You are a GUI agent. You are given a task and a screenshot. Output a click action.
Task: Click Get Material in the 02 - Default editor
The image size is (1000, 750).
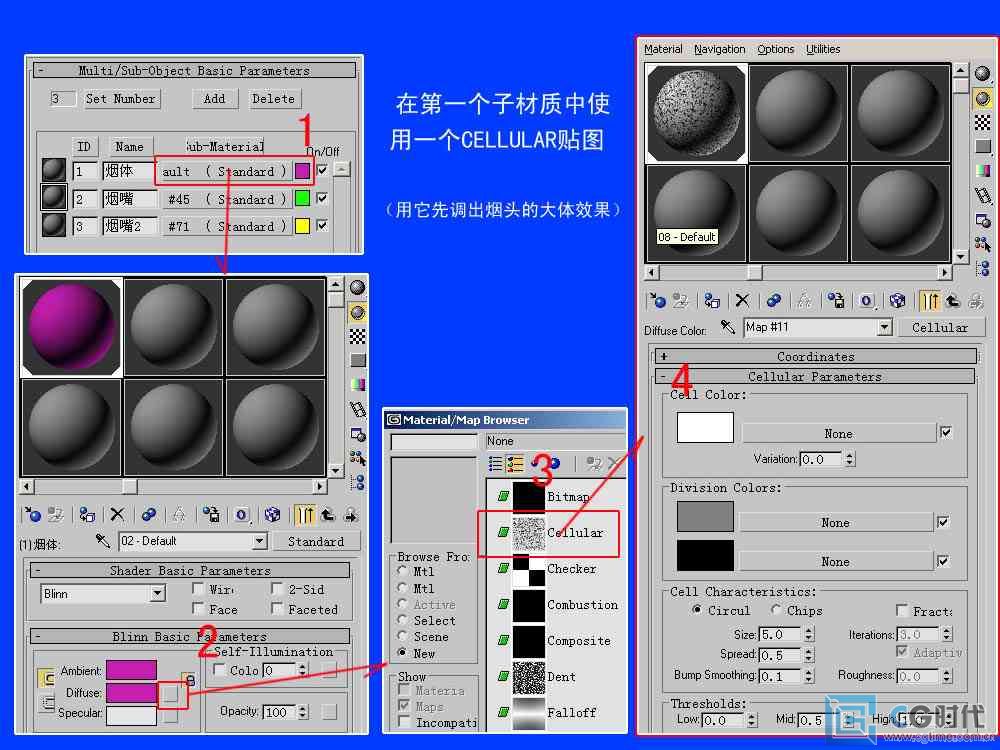coord(32,515)
